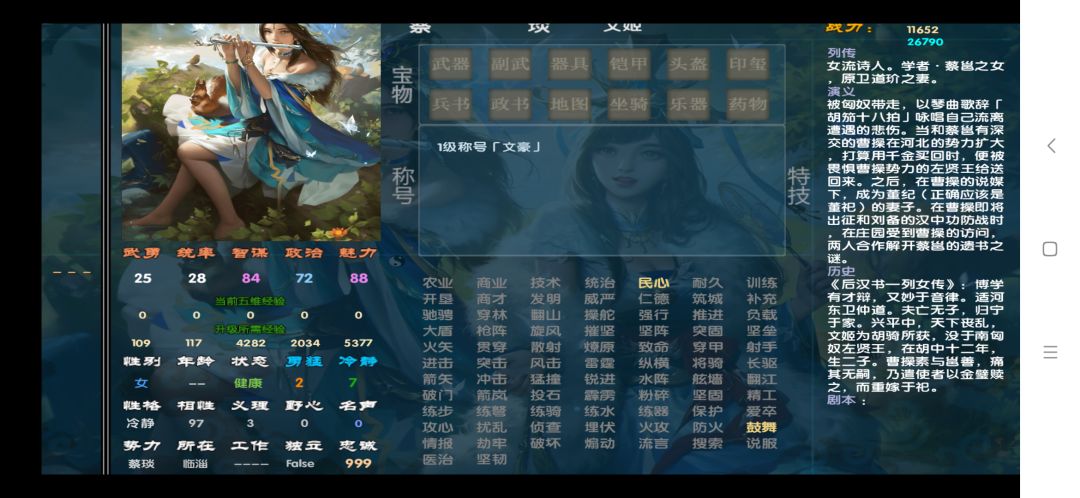
Task: Click the 特技 section label
Action: coord(799,187)
